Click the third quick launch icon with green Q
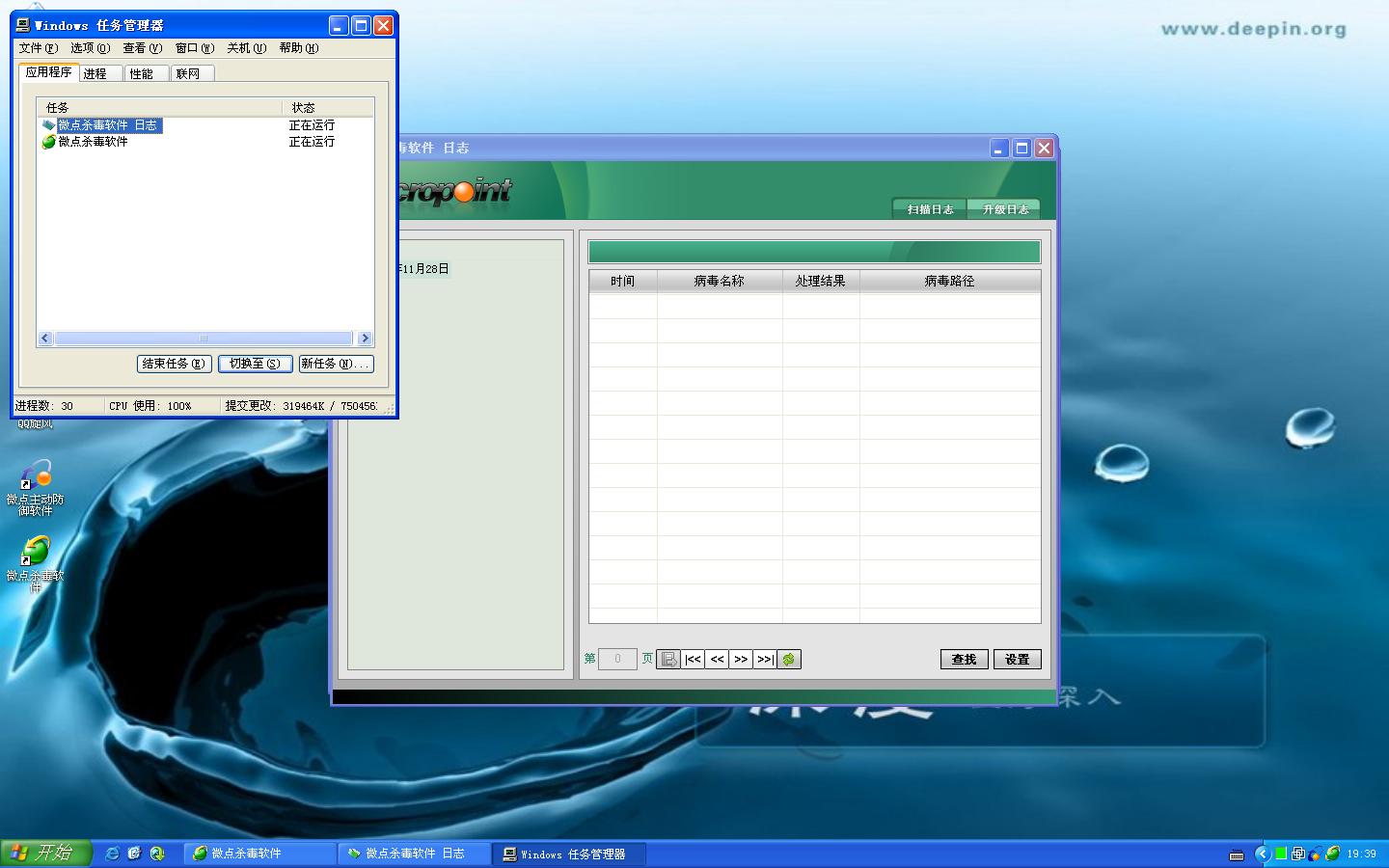1389x868 pixels. [157, 854]
